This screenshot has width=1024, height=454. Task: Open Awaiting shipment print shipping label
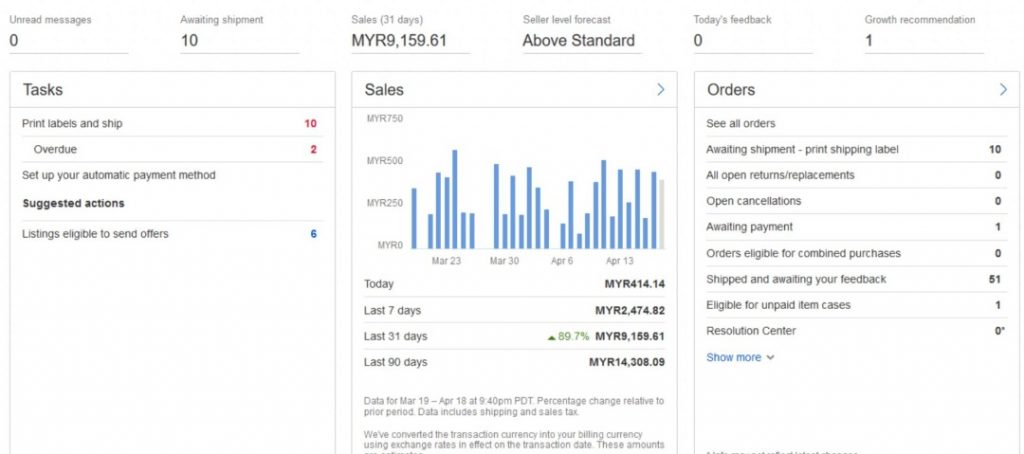coord(802,149)
